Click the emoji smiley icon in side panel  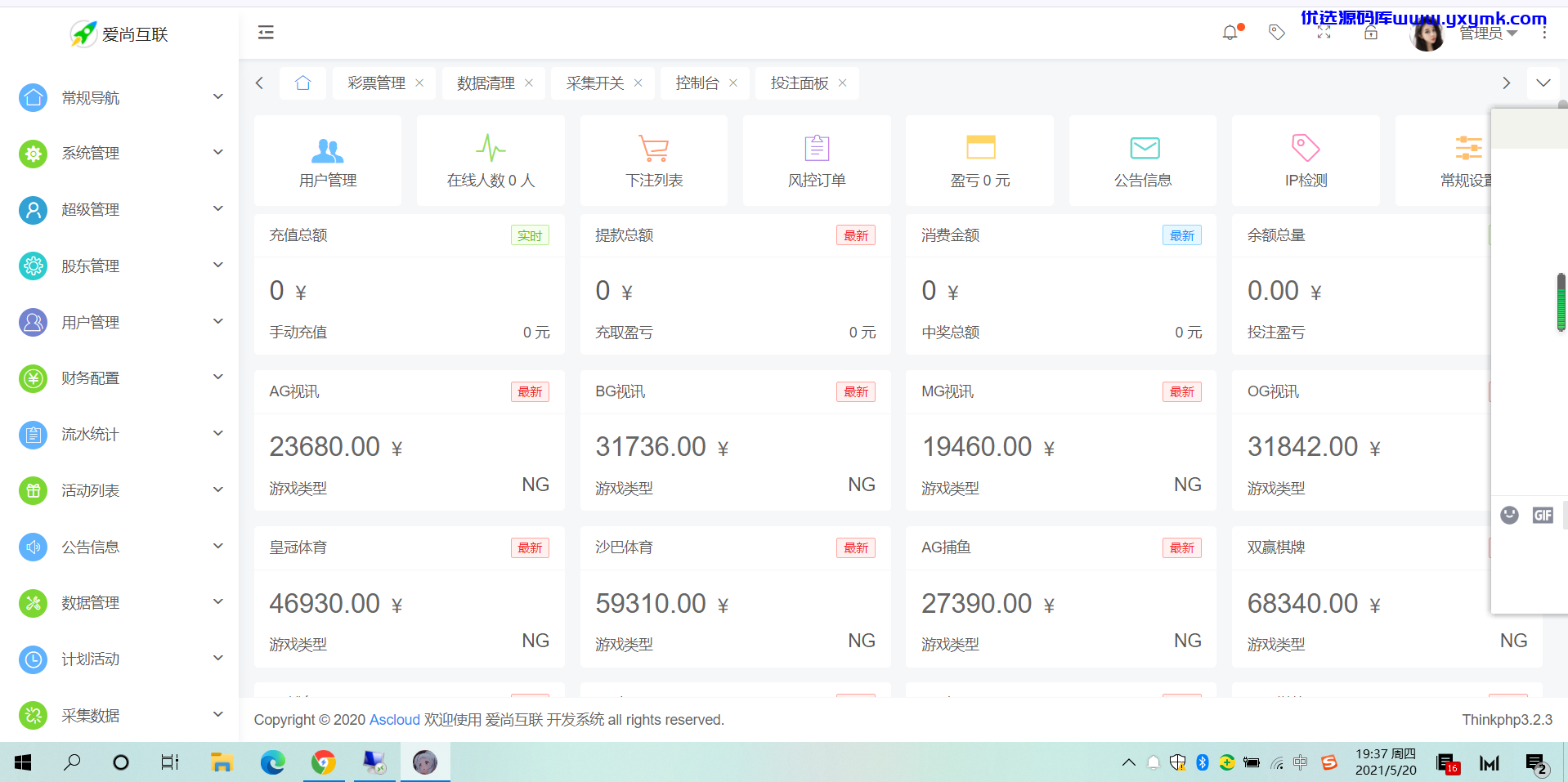coord(1509,515)
